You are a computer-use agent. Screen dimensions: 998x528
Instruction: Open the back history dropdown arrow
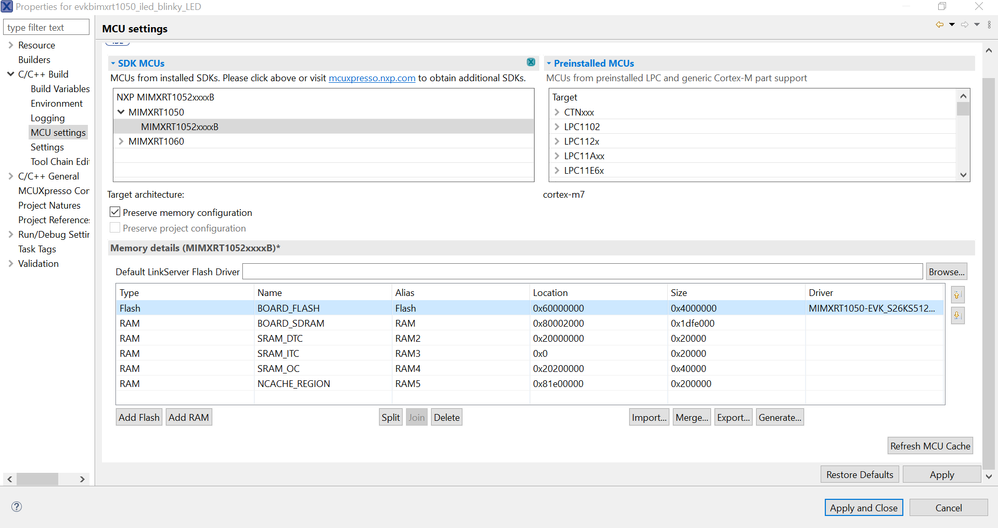(x=952, y=25)
